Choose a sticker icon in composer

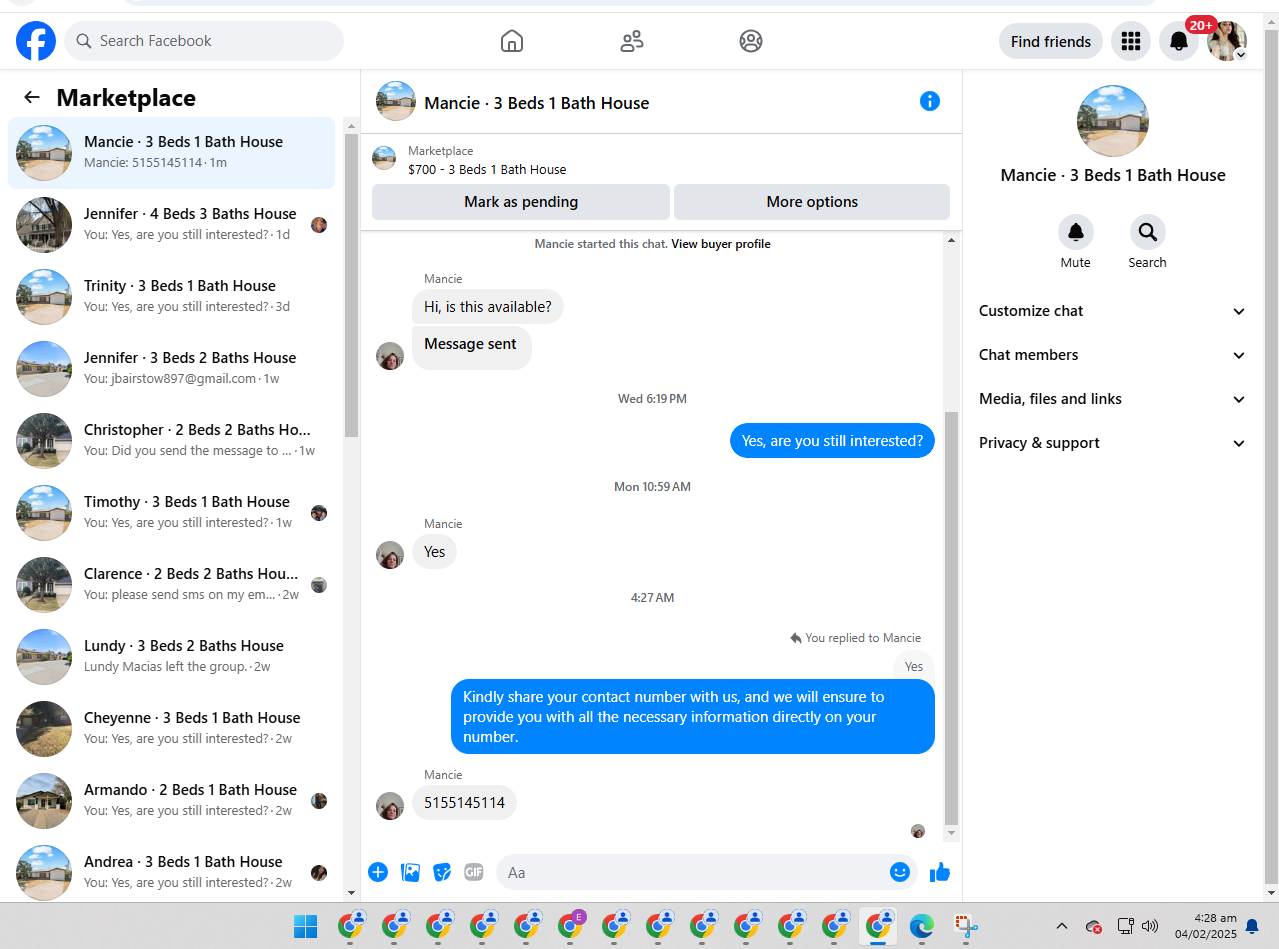[x=442, y=872]
